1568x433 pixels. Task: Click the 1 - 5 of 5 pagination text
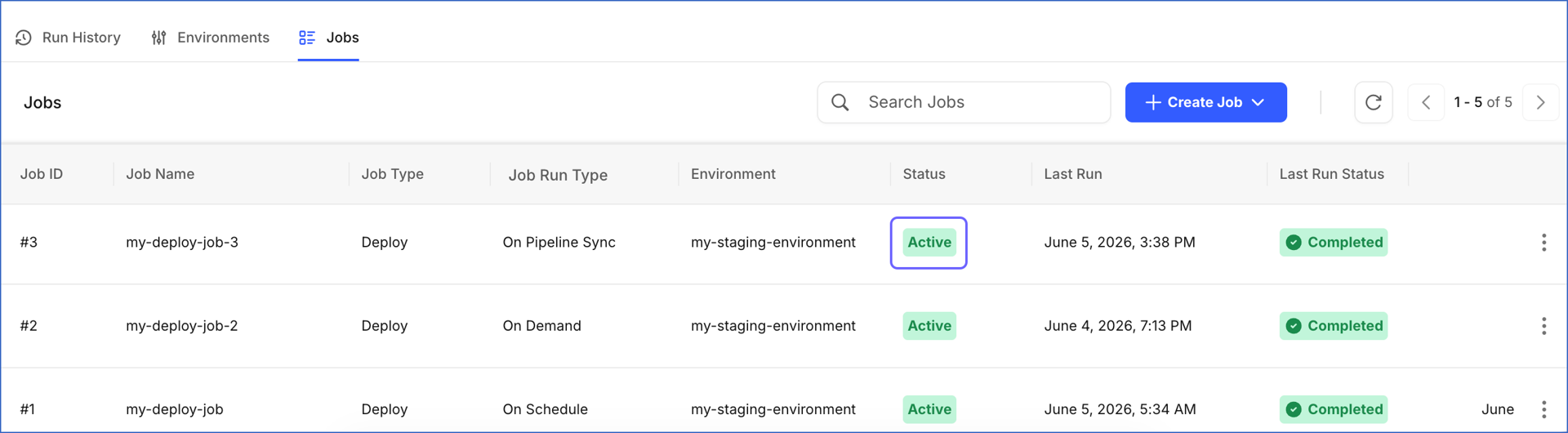coord(1483,102)
